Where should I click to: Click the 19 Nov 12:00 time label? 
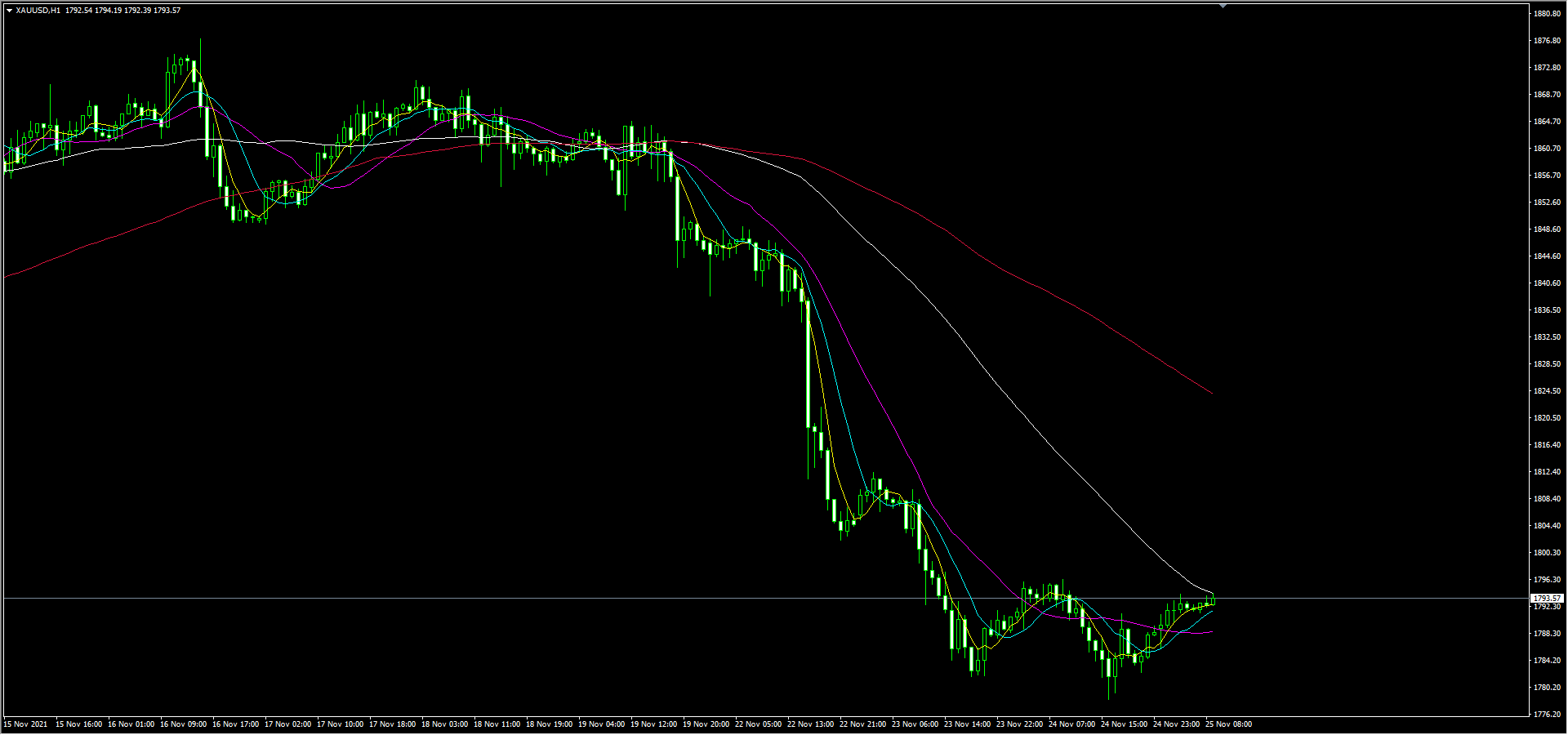653,724
